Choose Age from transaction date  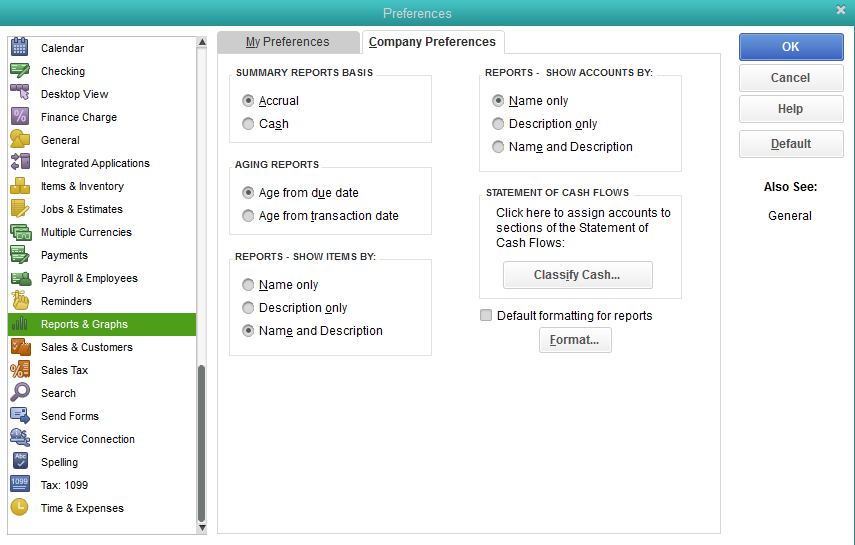(248, 215)
